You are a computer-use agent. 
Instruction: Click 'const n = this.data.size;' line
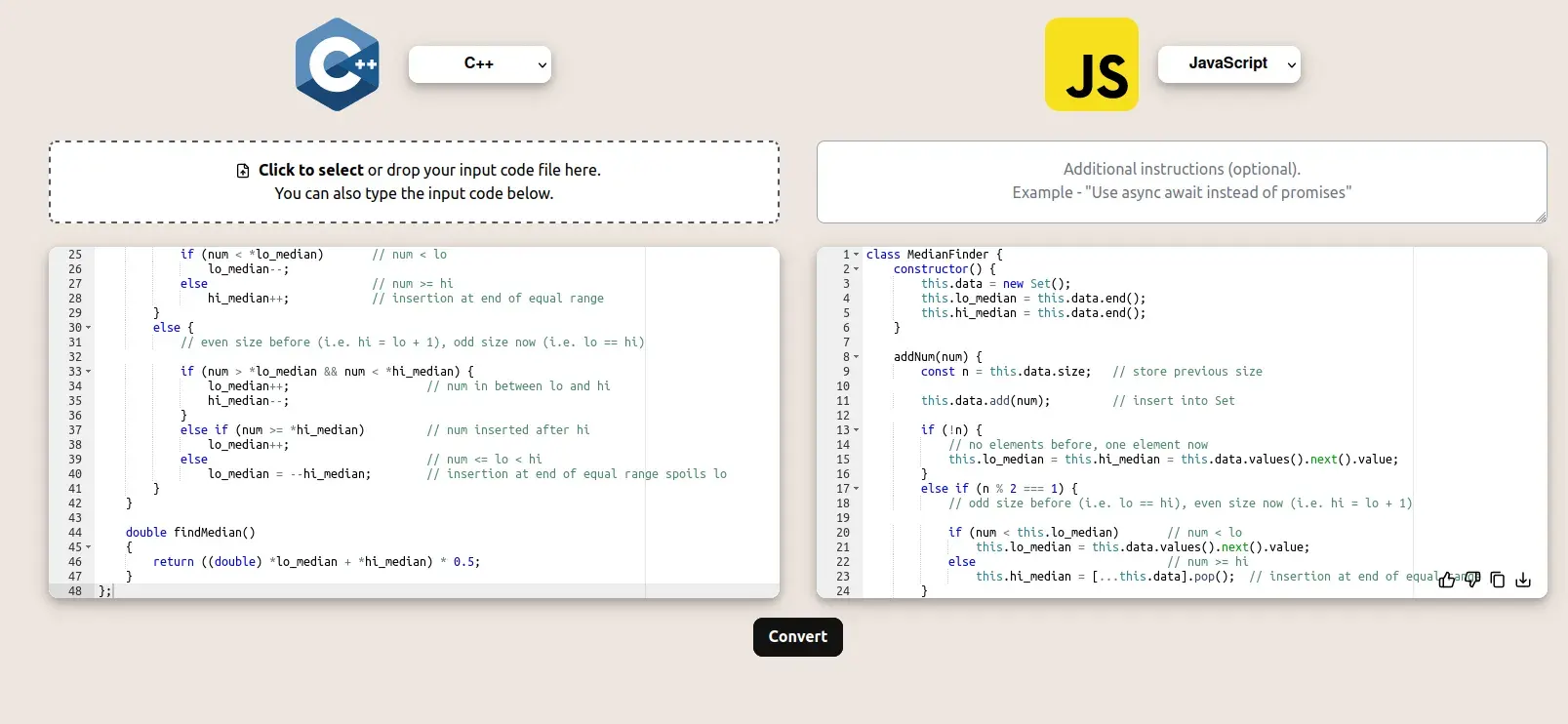(1006, 372)
